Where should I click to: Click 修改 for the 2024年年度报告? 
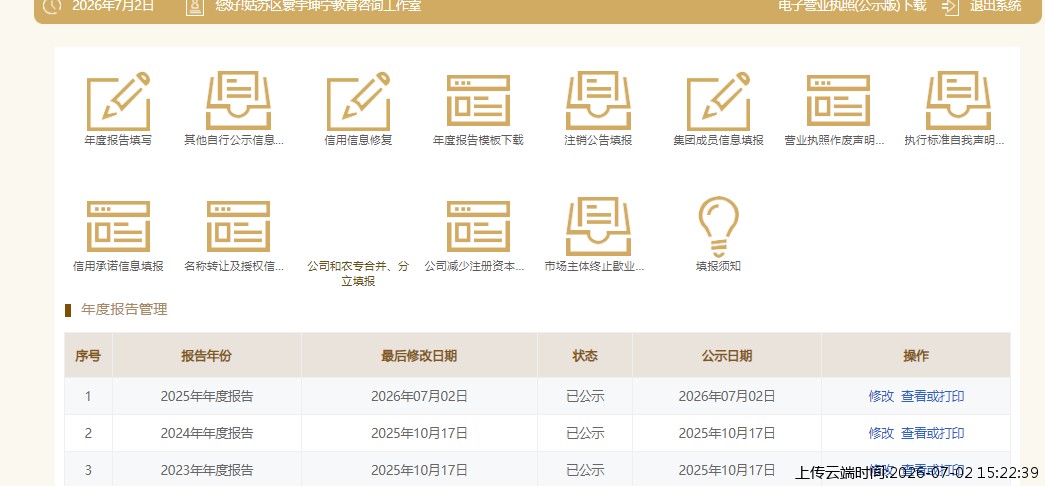(881, 433)
